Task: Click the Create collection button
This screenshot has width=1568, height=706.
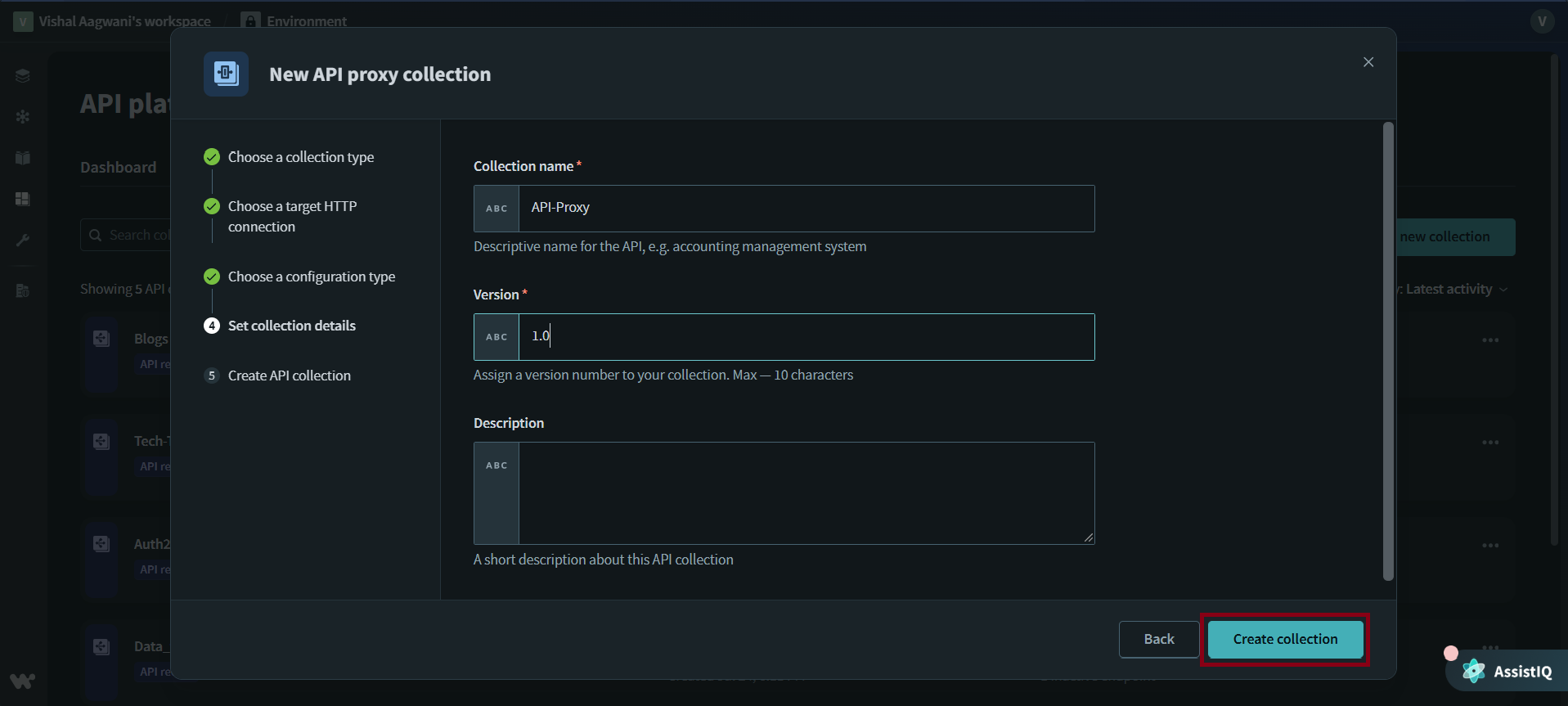Action: tap(1285, 639)
